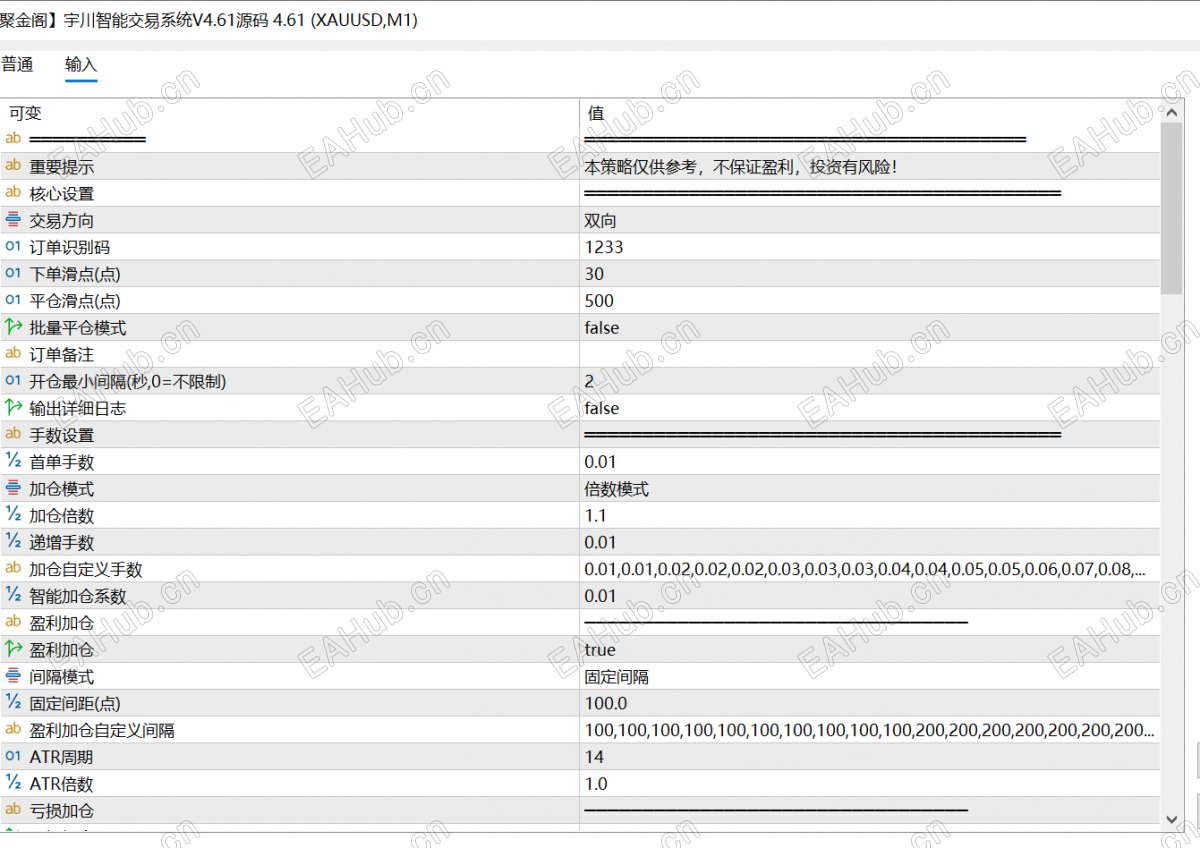Click the string icon beside 手数设置
The width and height of the screenshot is (1200, 848).
tap(13, 435)
